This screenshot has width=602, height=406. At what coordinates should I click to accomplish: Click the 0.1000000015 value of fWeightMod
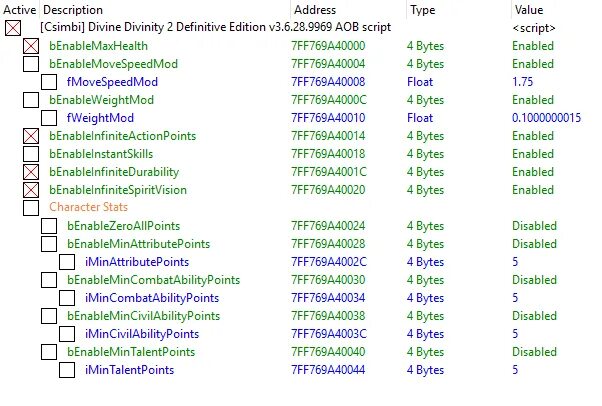[547, 118]
